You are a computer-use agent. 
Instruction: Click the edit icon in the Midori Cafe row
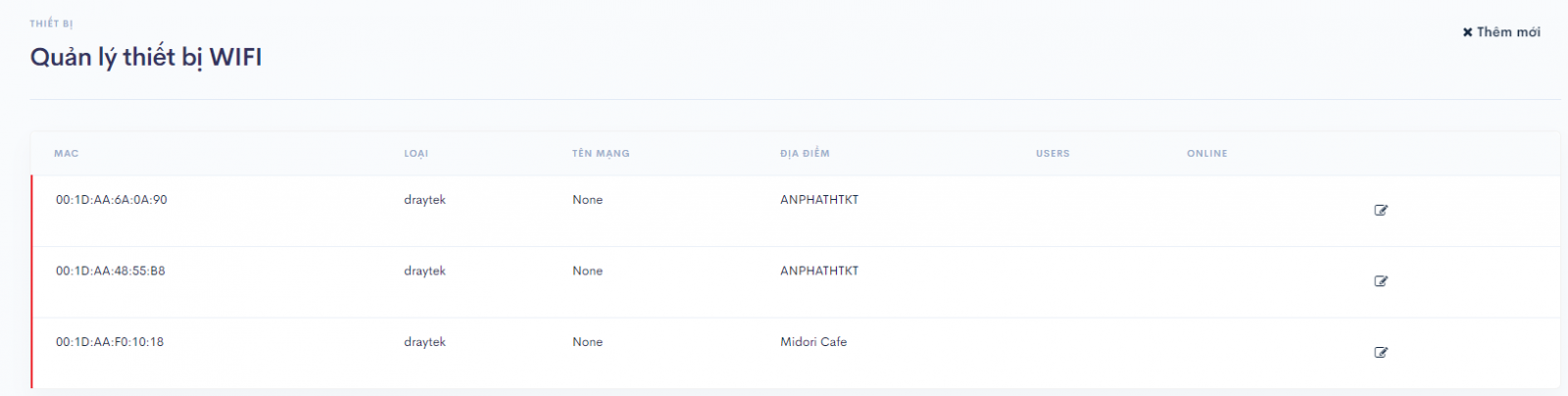point(1381,353)
